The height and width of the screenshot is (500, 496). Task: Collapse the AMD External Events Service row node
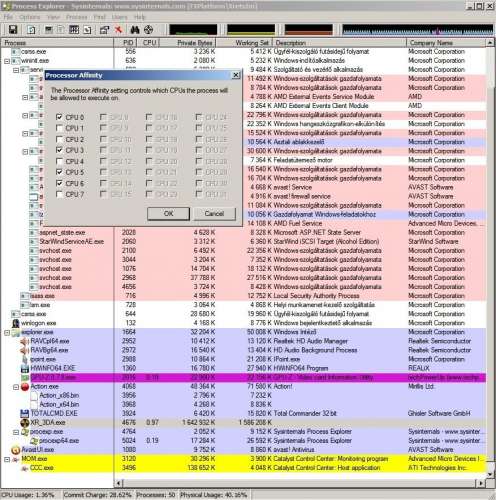[25, 97]
